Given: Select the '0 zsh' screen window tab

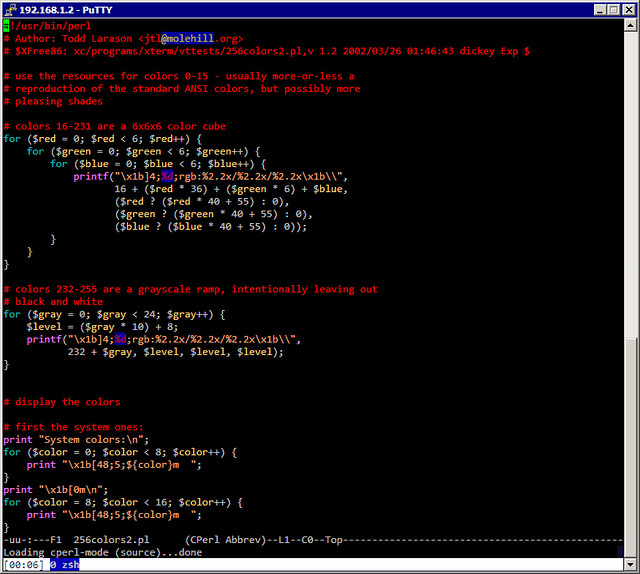Looking at the screenshot, I should click(x=64, y=565).
